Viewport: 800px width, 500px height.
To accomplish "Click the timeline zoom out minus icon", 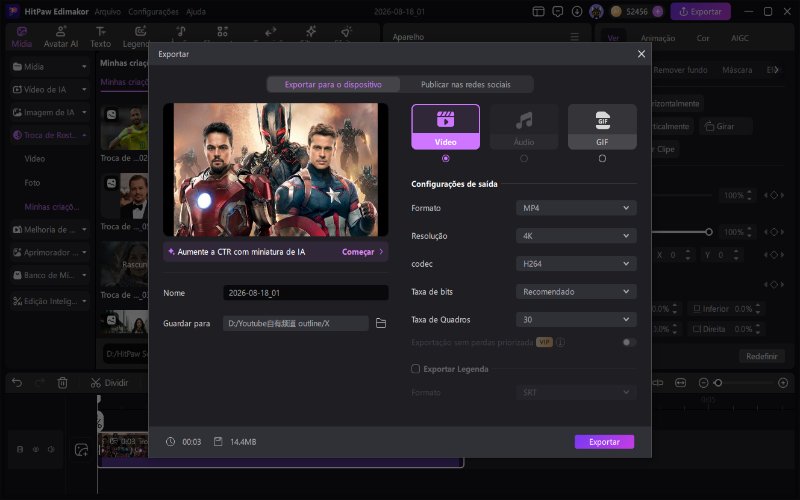I will coord(703,383).
